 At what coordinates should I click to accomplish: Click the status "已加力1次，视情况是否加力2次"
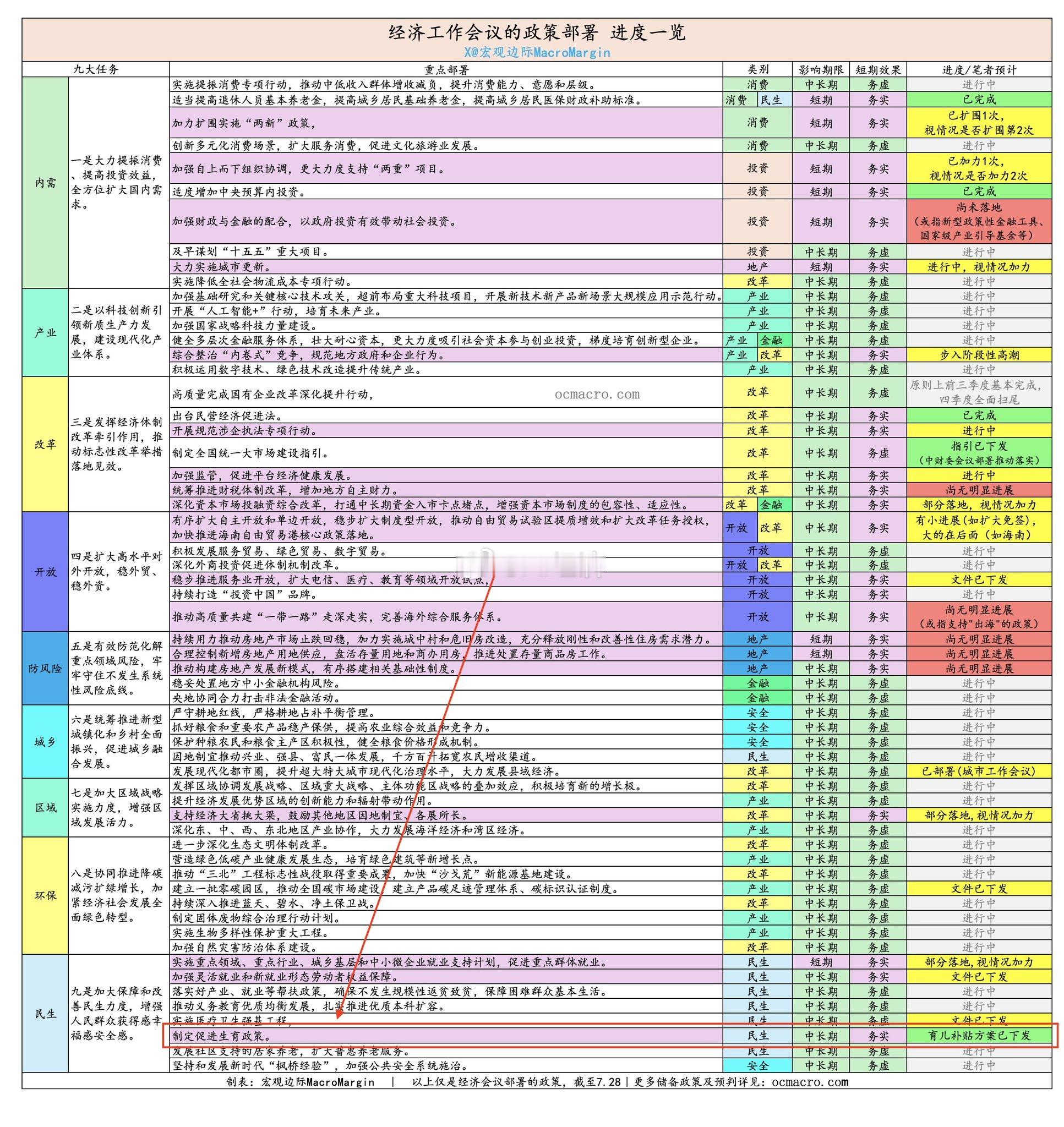pyautogui.click(x=979, y=168)
